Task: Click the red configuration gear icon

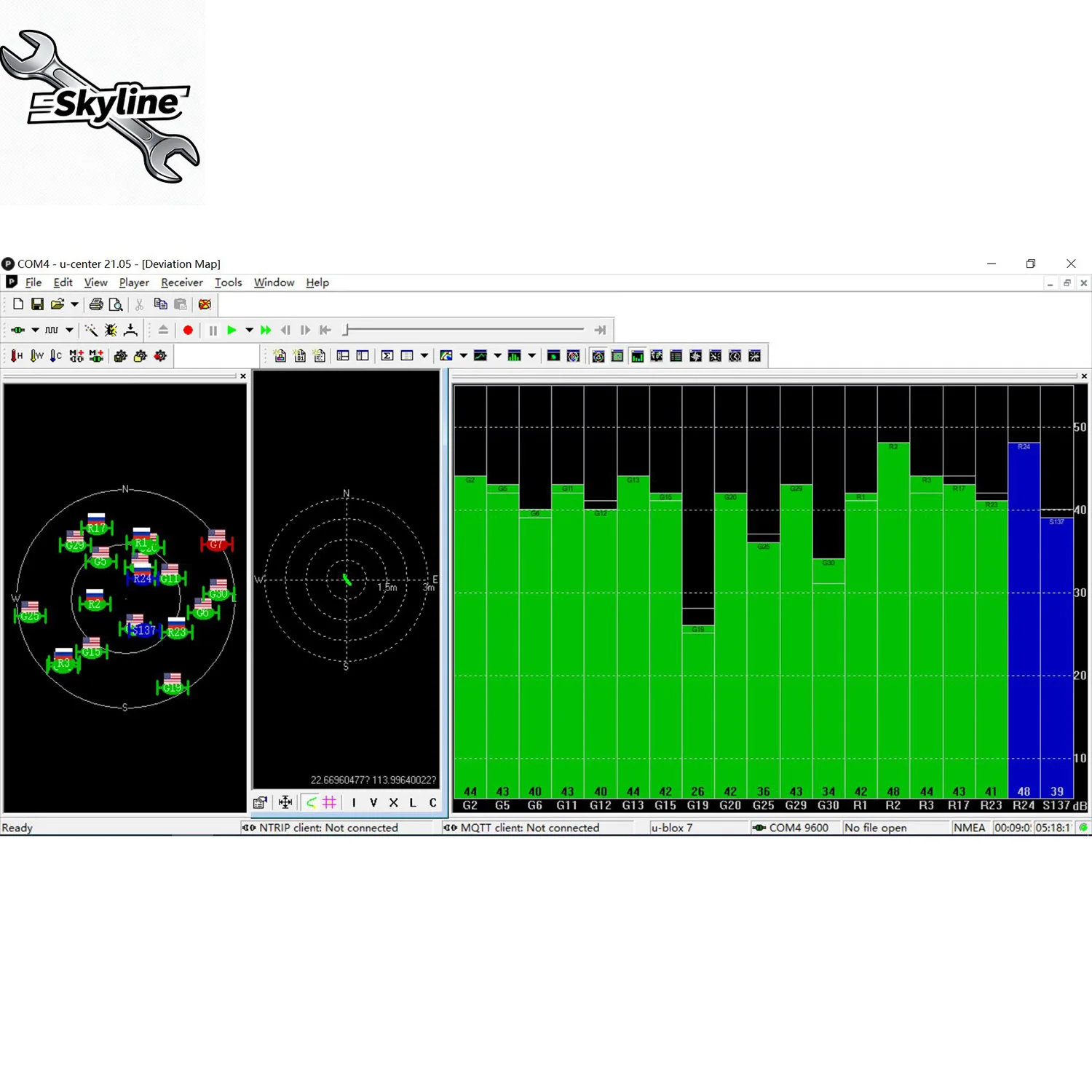Action: (x=160, y=355)
